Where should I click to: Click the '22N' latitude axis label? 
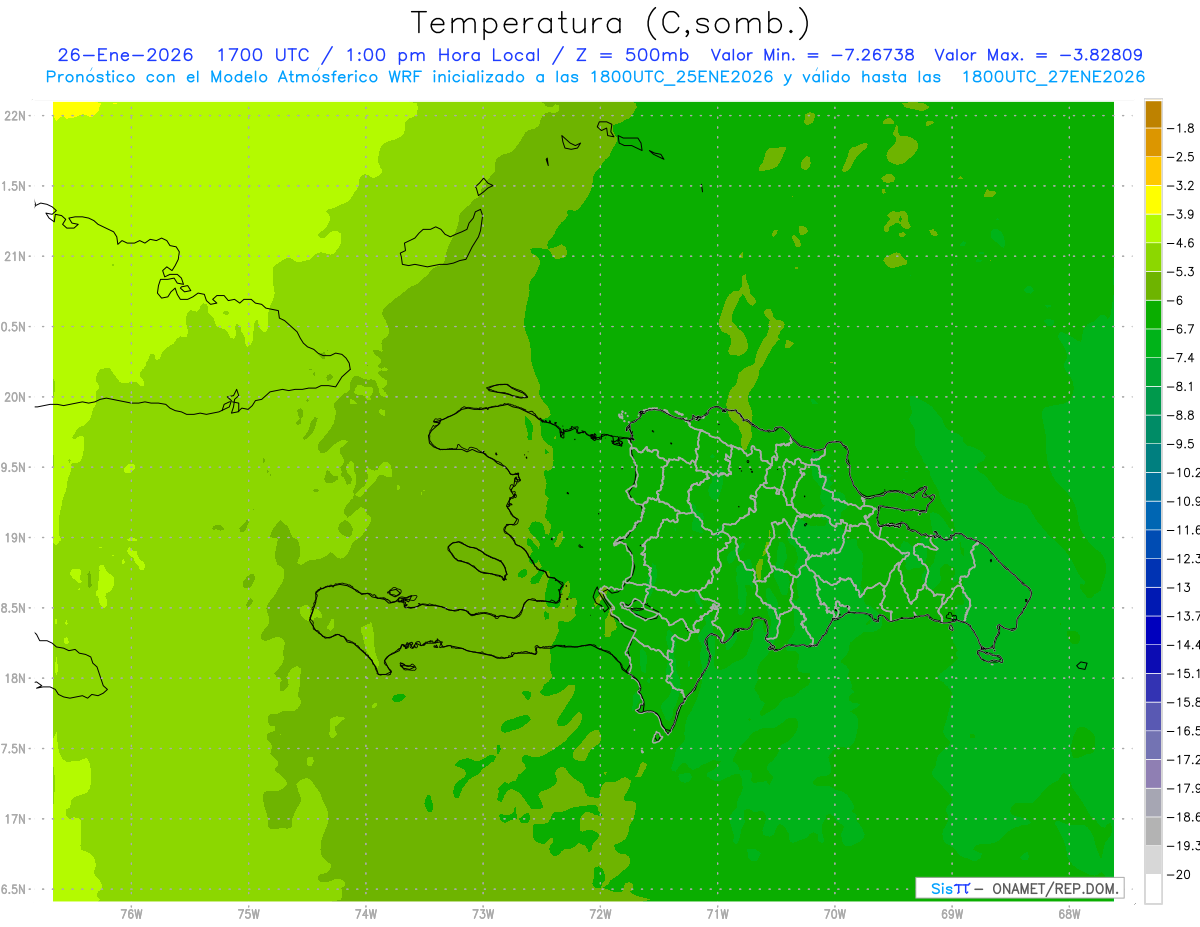pyautogui.click(x=15, y=115)
